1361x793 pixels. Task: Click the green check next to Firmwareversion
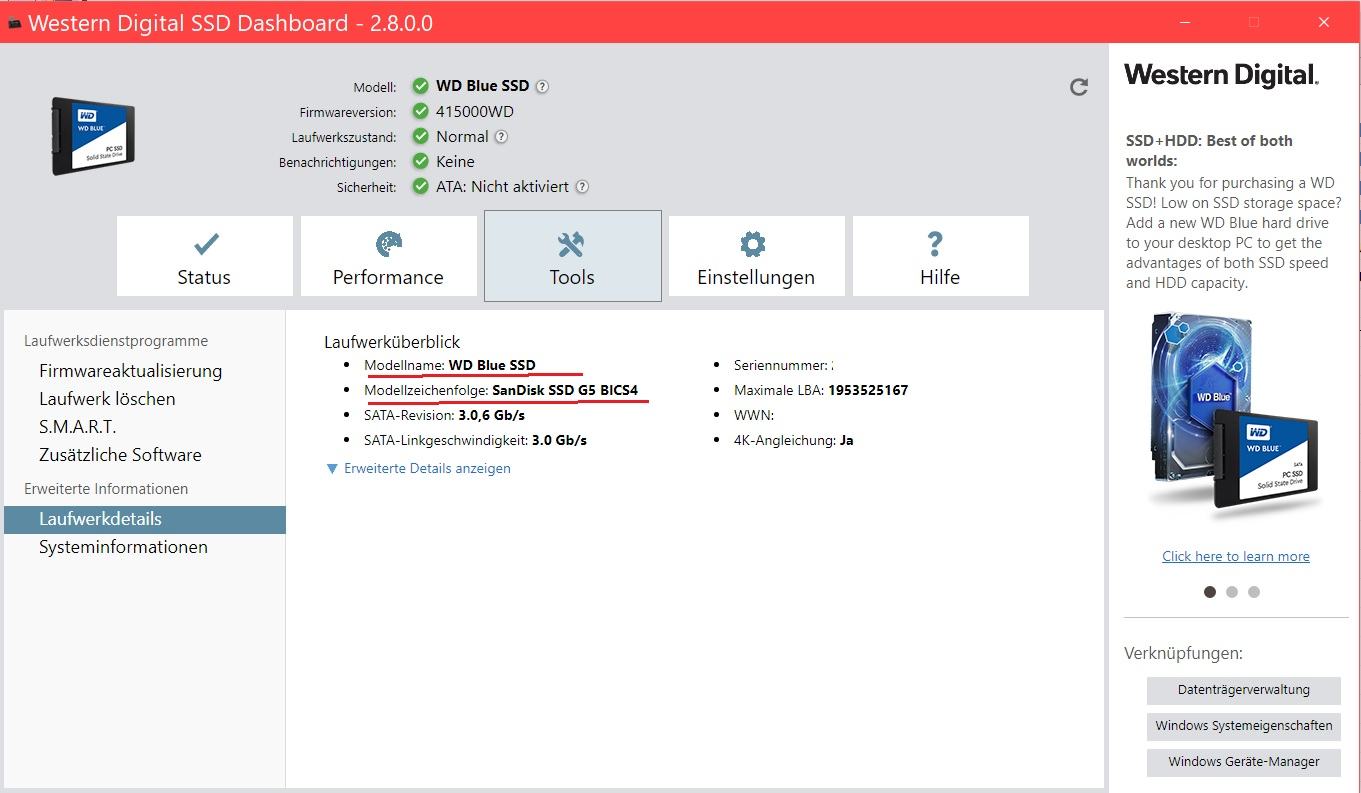[x=420, y=111]
